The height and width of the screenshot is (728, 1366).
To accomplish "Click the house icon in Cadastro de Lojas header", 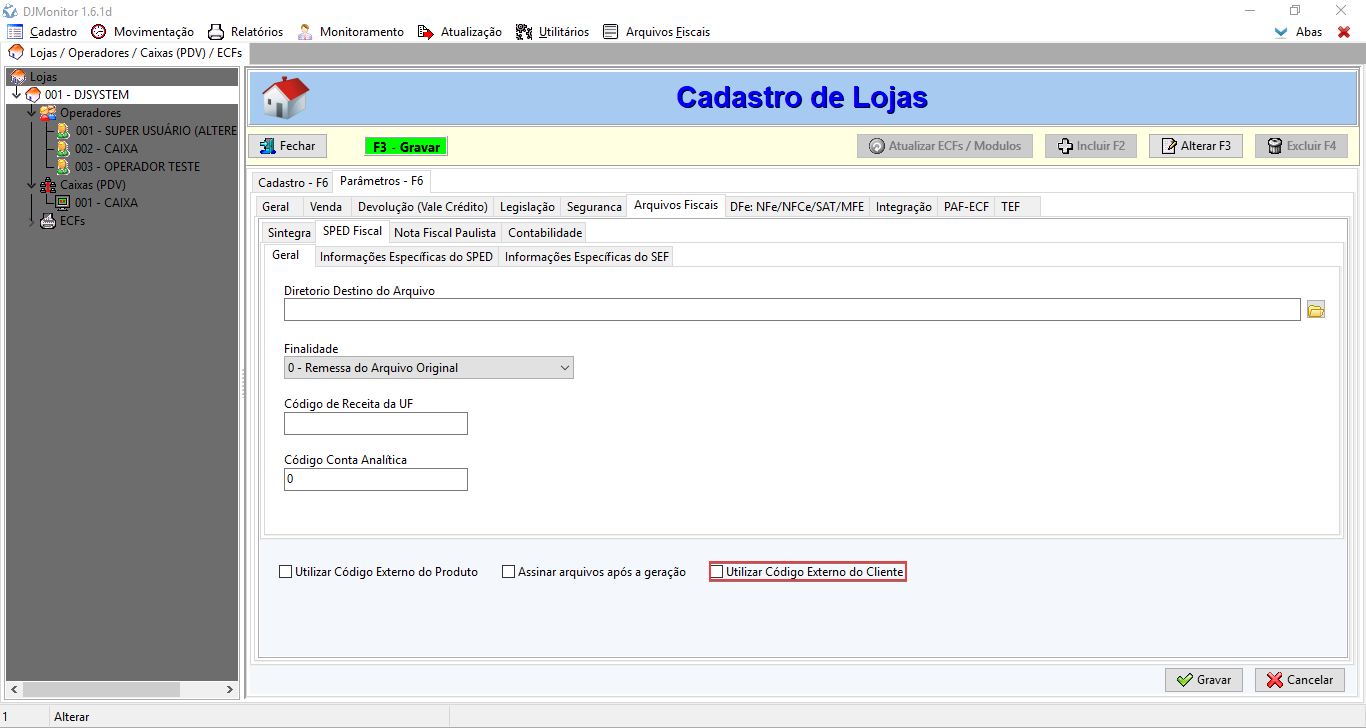I will tap(285, 98).
